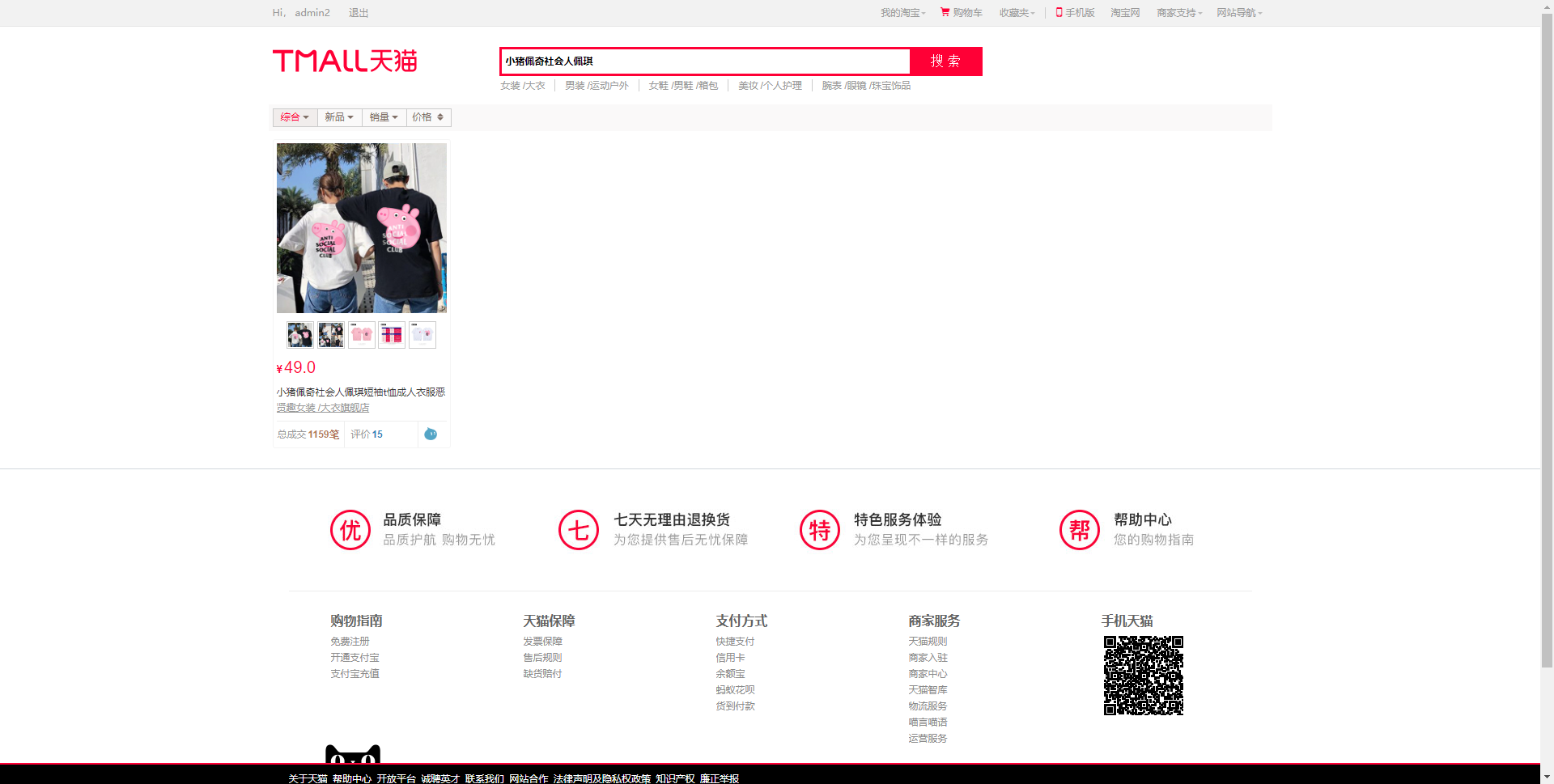
Task: Open 新品 sort dropdown
Action: [x=339, y=117]
